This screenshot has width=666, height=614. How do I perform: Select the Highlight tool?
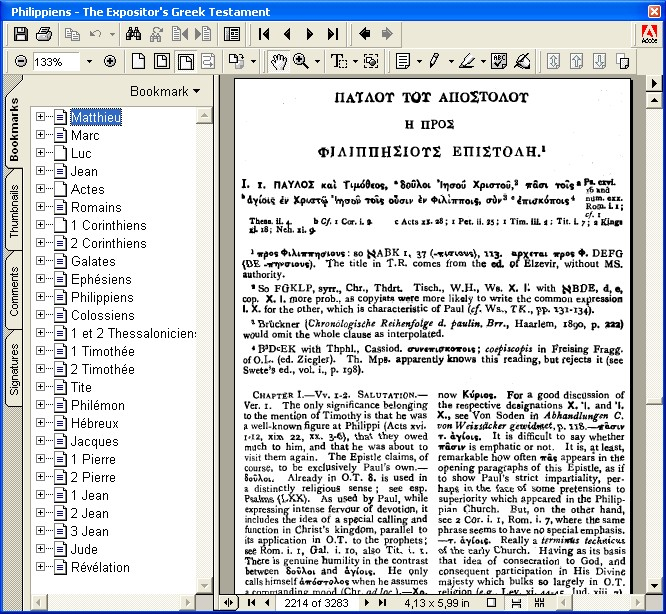point(467,62)
